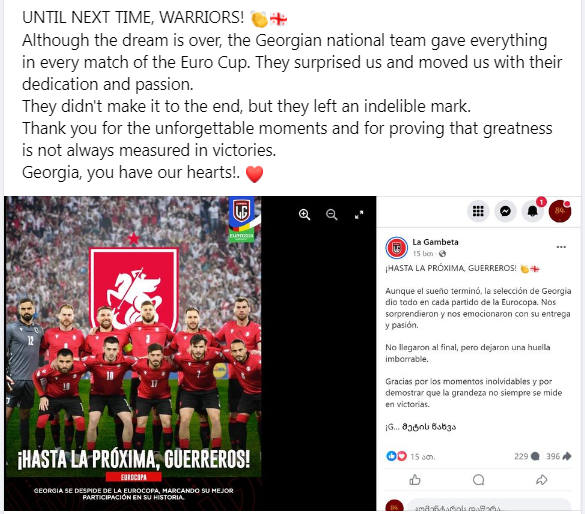The width and height of the screenshot is (585, 514).
Task: Zoom in on the photo
Action: [x=304, y=214]
